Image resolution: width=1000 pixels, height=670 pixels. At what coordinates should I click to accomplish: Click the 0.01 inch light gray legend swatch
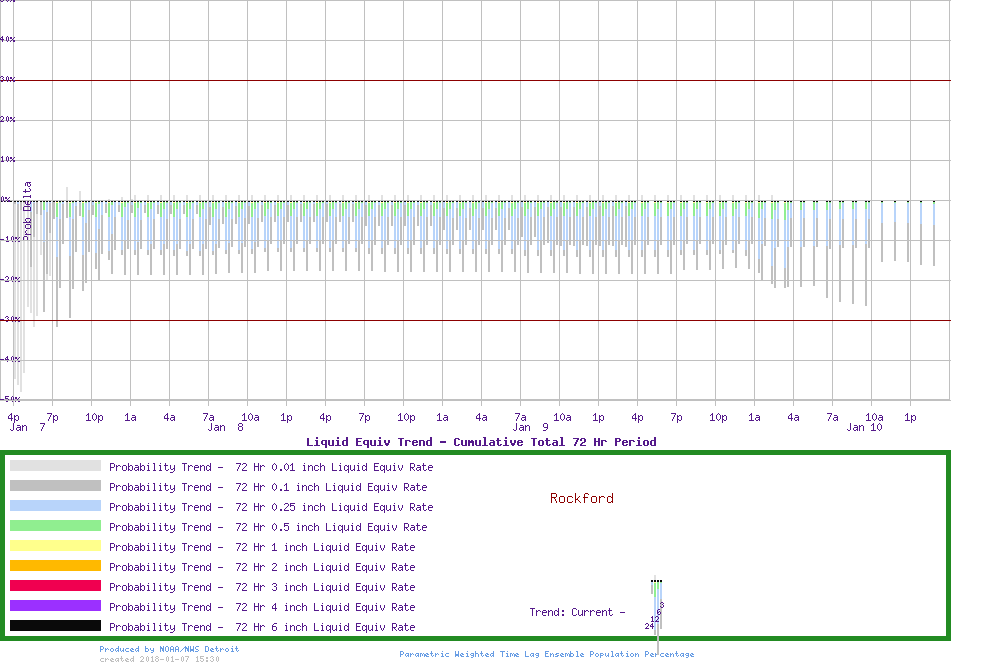(55, 466)
